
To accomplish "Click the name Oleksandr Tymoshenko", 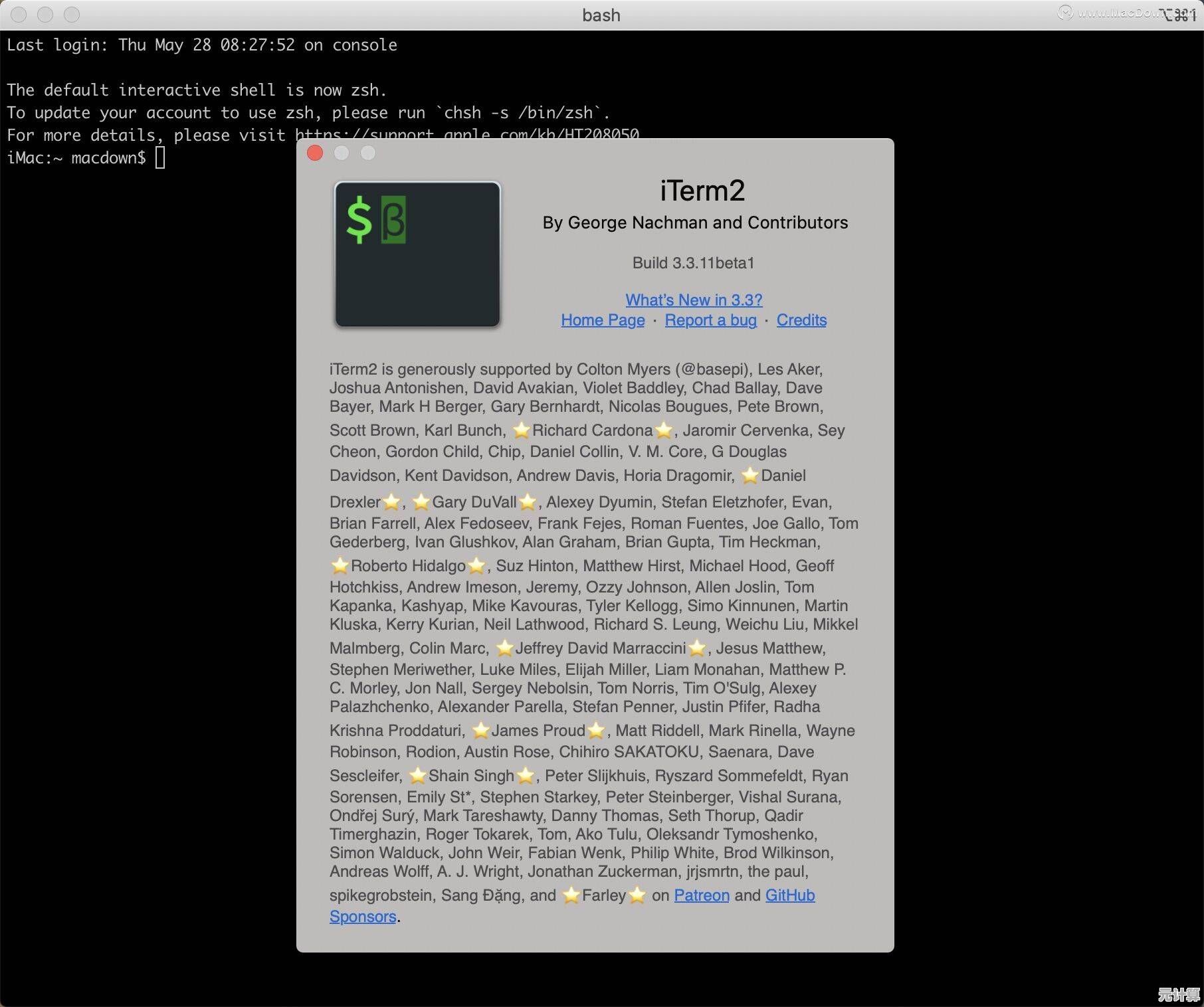I will [x=732, y=834].
